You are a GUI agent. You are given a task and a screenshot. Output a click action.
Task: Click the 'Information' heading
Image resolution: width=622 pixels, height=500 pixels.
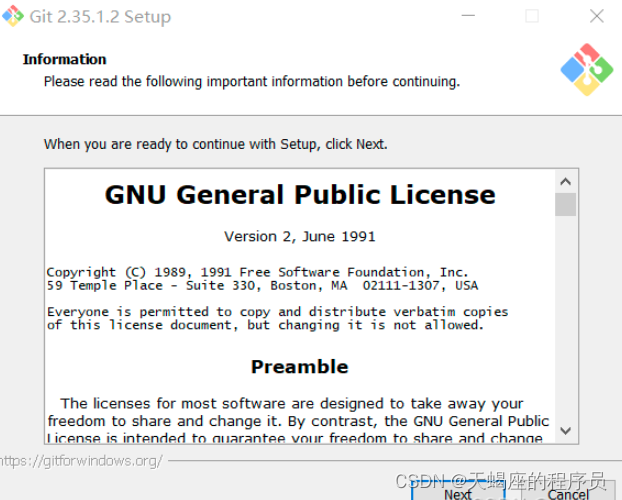[x=65, y=59]
